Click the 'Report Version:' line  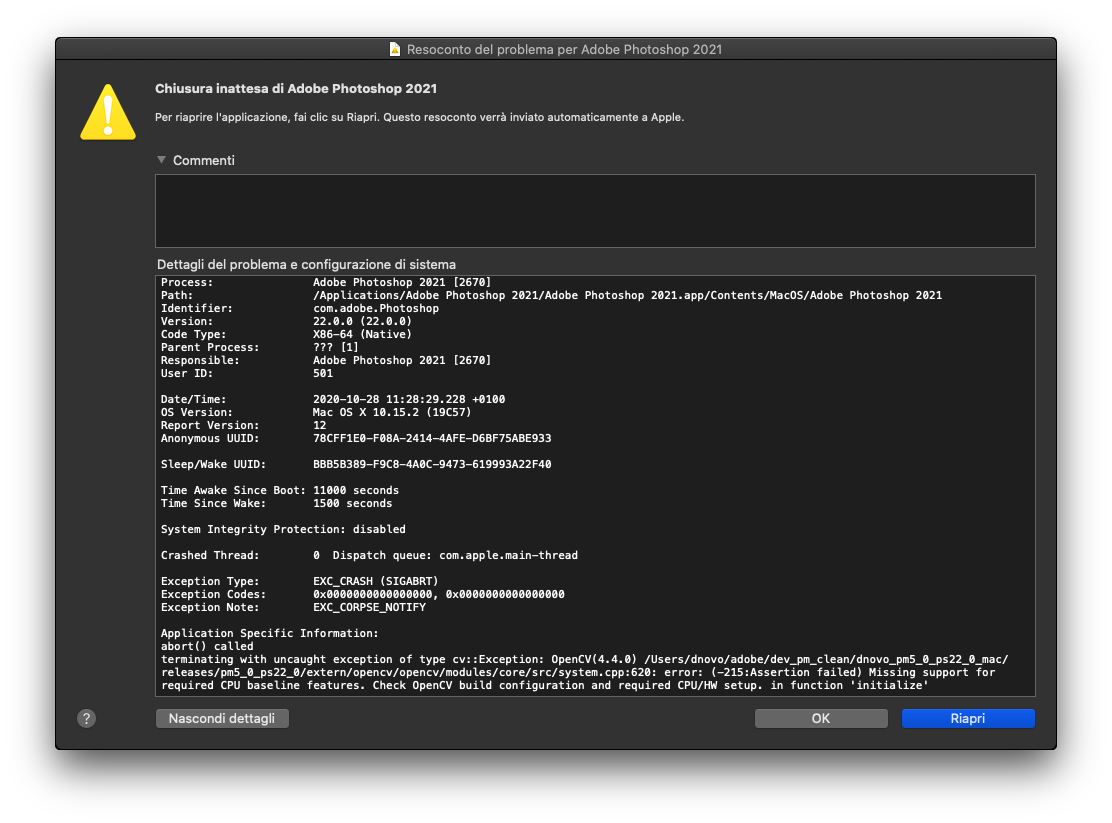[x=243, y=426]
